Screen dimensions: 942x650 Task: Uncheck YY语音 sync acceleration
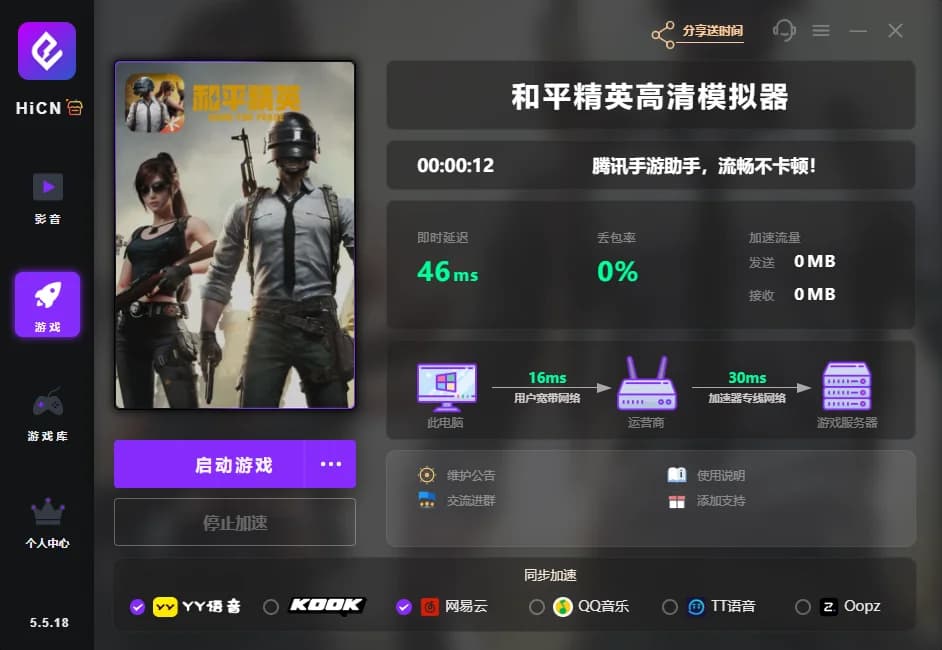coord(138,607)
